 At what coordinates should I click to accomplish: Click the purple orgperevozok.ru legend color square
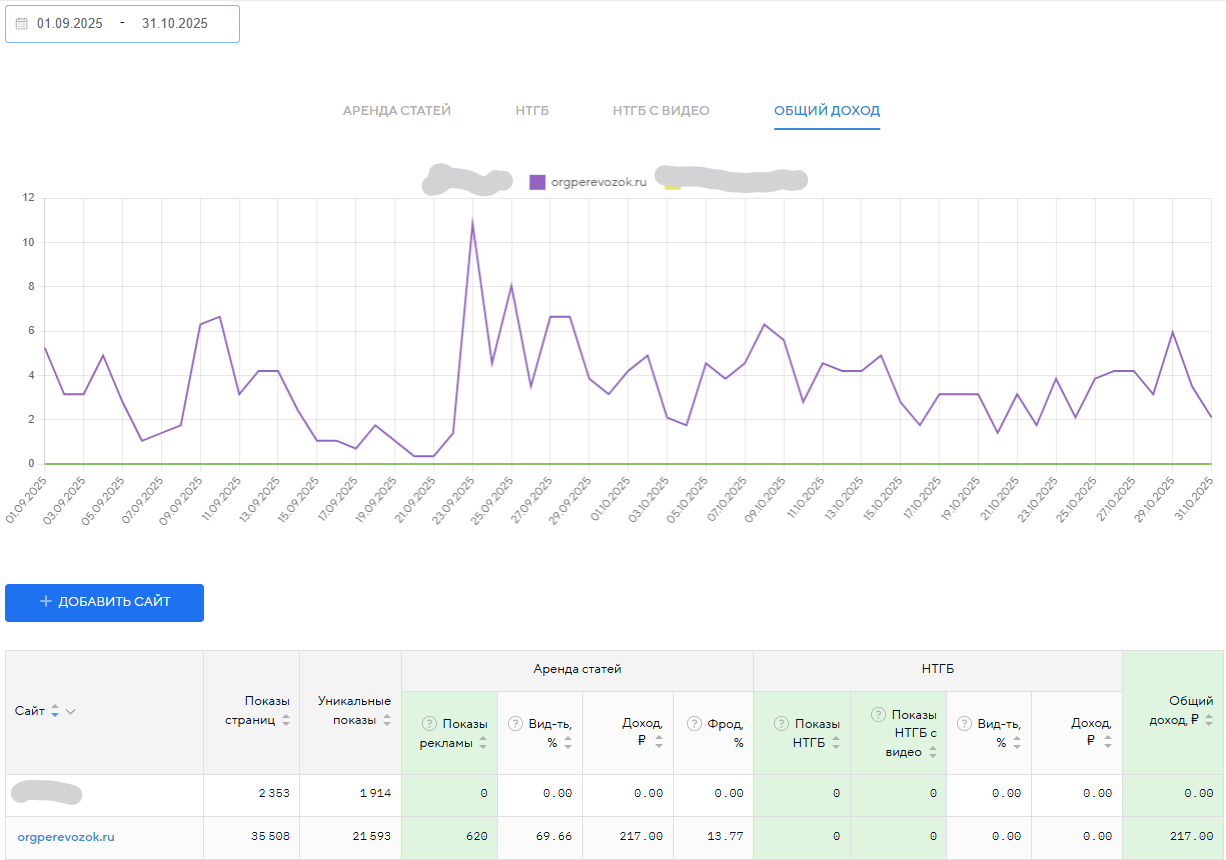pos(537,182)
